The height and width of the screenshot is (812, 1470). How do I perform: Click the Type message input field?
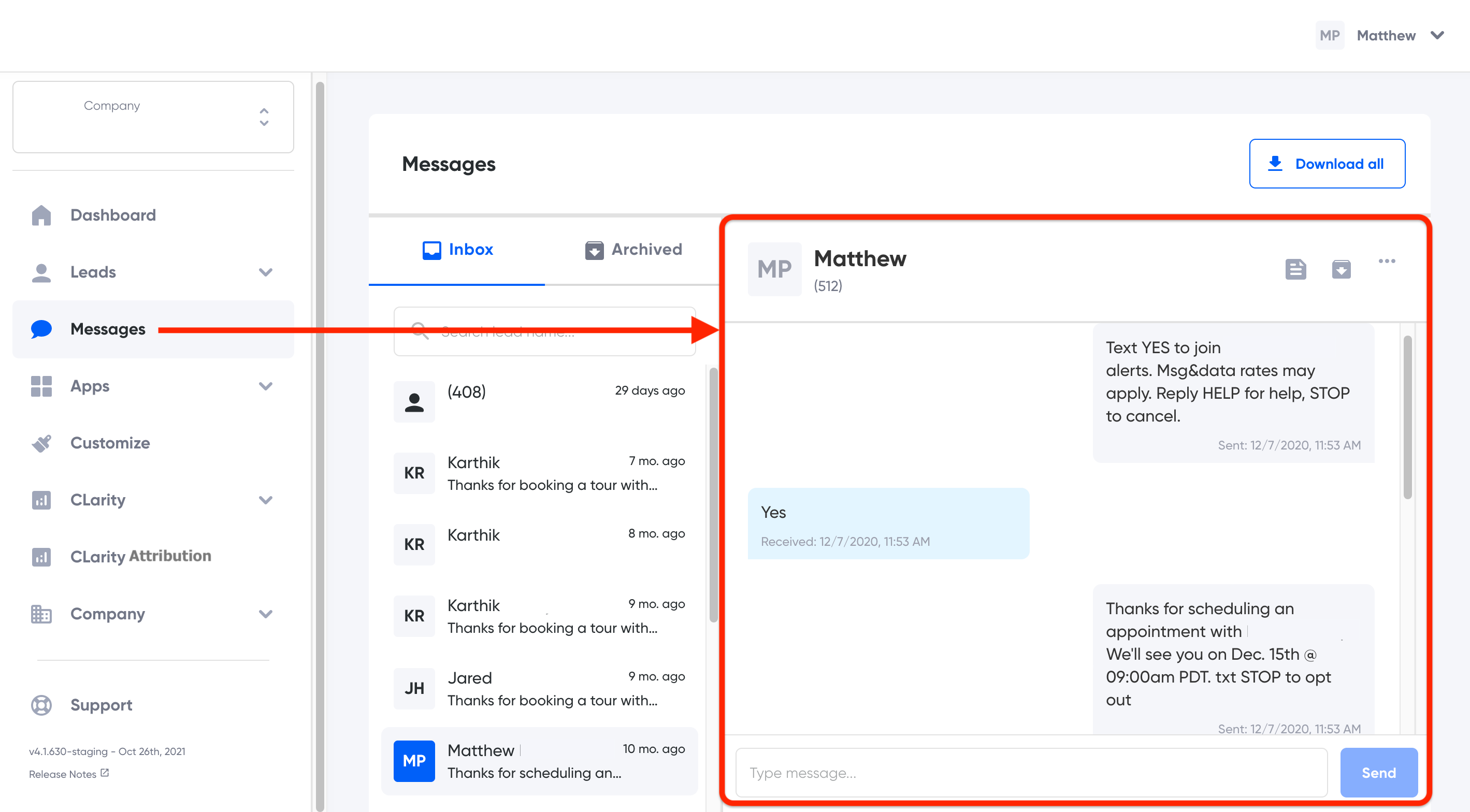(x=1031, y=773)
